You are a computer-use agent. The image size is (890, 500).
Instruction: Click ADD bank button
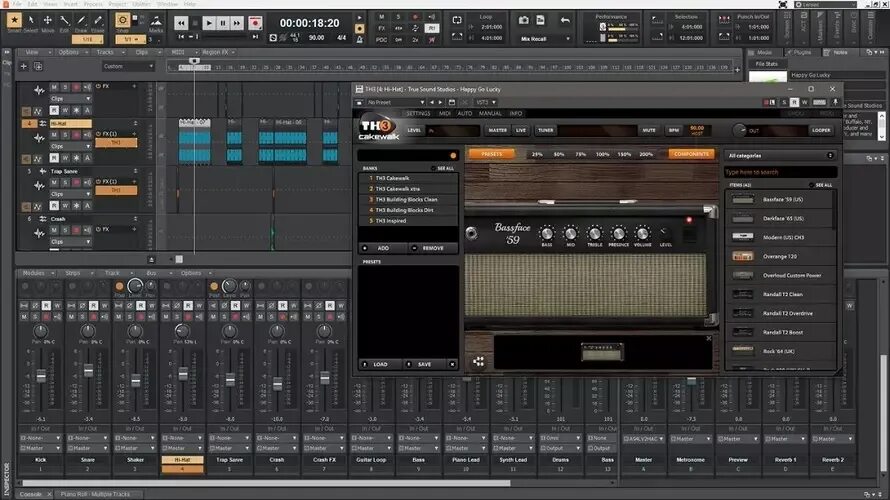coord(383,248)
